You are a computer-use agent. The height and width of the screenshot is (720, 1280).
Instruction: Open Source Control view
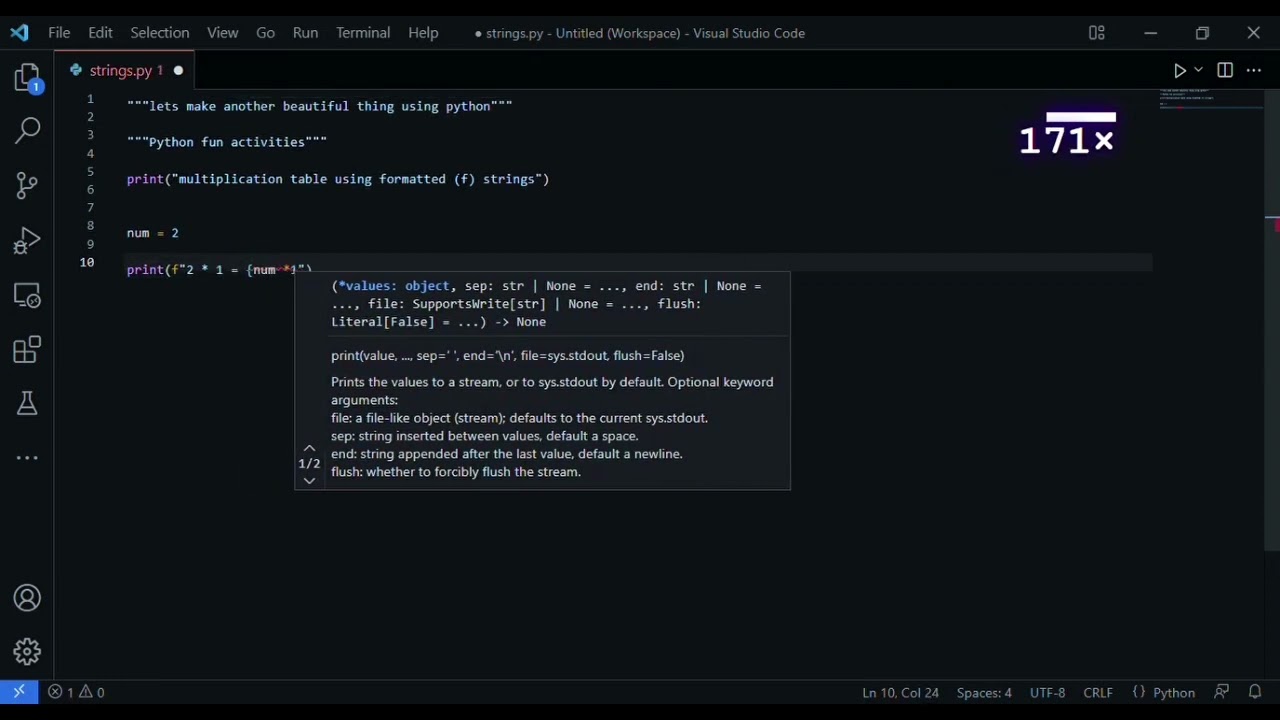coord(27,185)
